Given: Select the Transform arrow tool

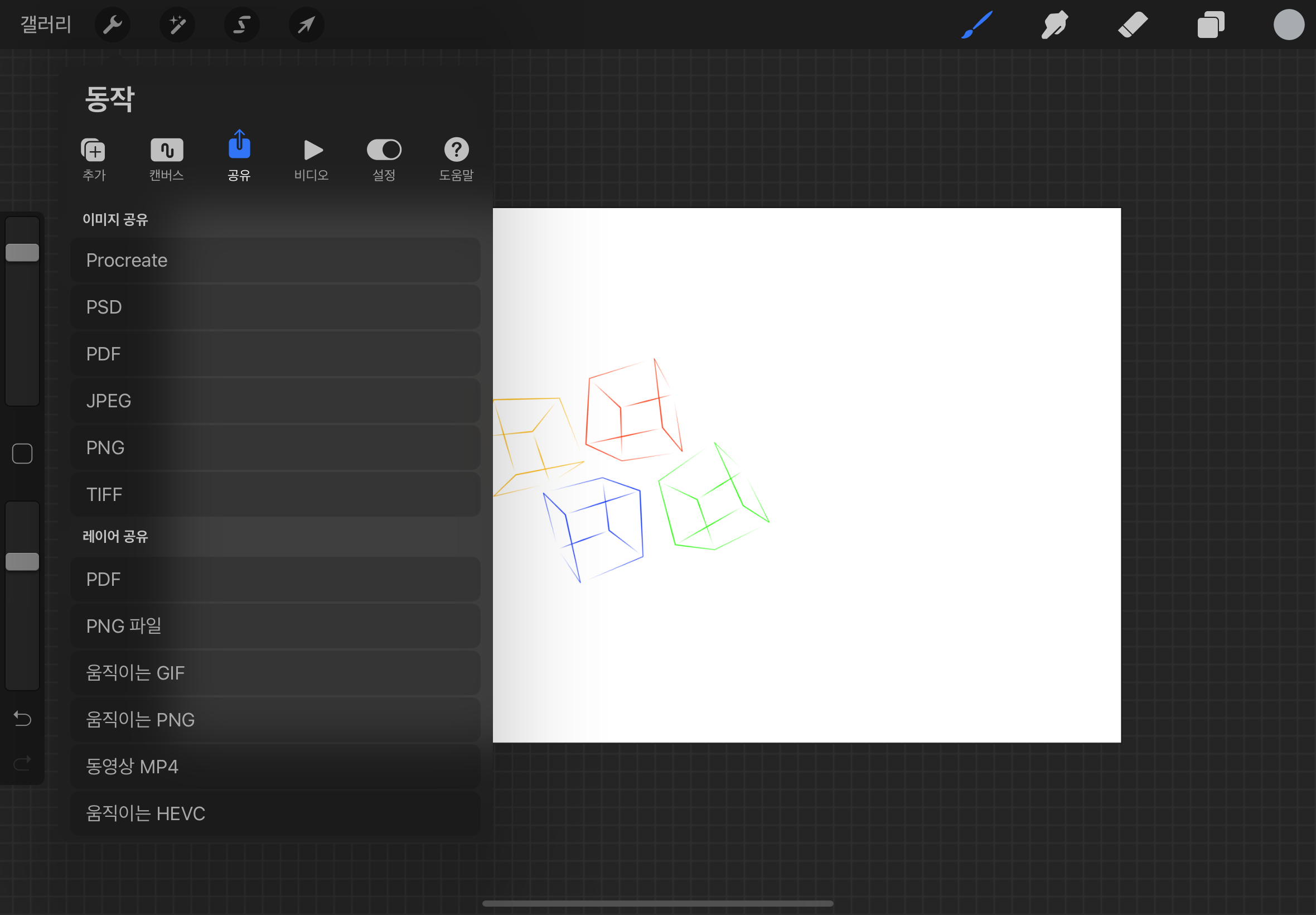Looking at the screenshot, I should click(307, 25).
